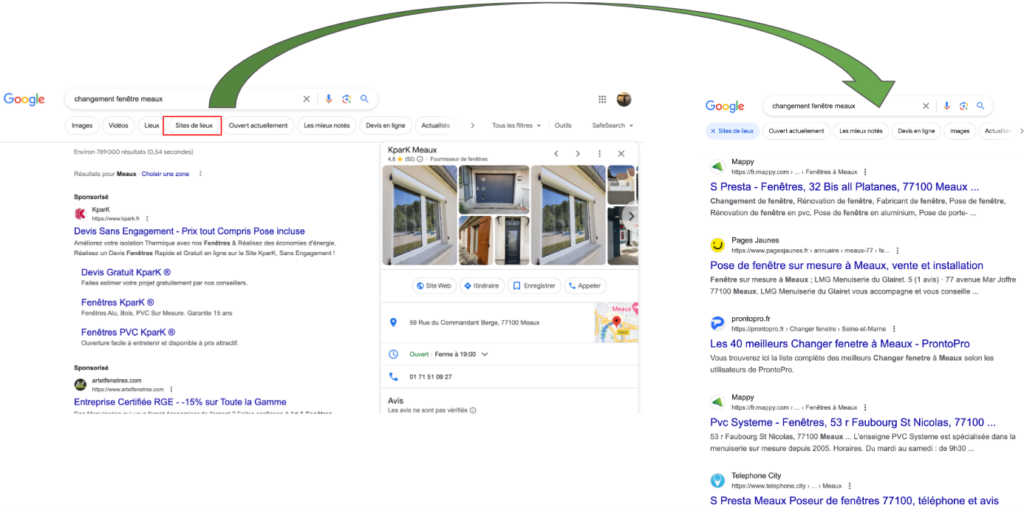Click the user profile avatar
The width and height of the screenshot is (1024, 508).
point(623,99)
